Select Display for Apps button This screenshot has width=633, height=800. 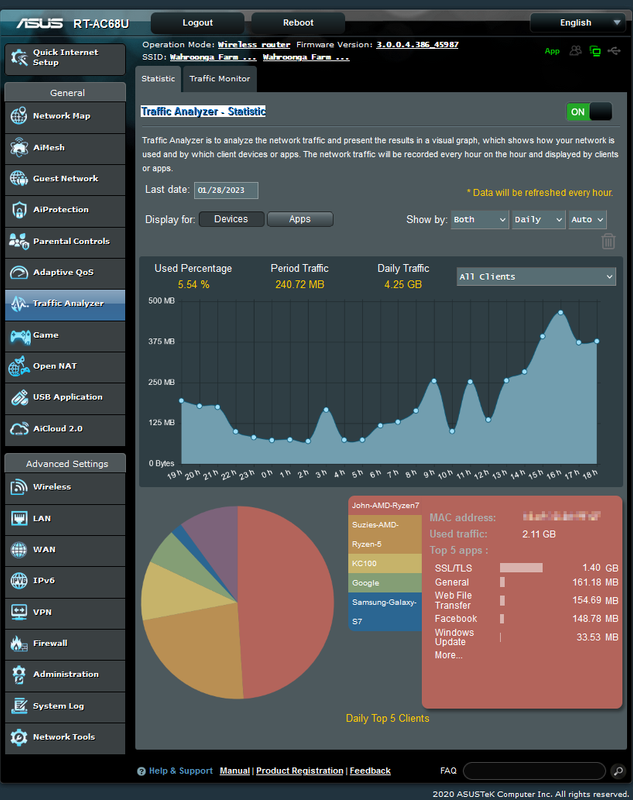(x=300, y=219)
